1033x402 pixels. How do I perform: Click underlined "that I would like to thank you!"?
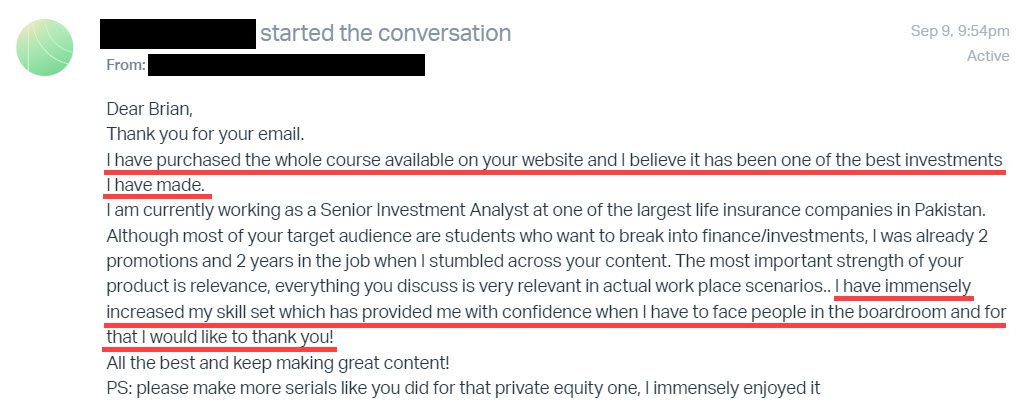coord(220,338)
